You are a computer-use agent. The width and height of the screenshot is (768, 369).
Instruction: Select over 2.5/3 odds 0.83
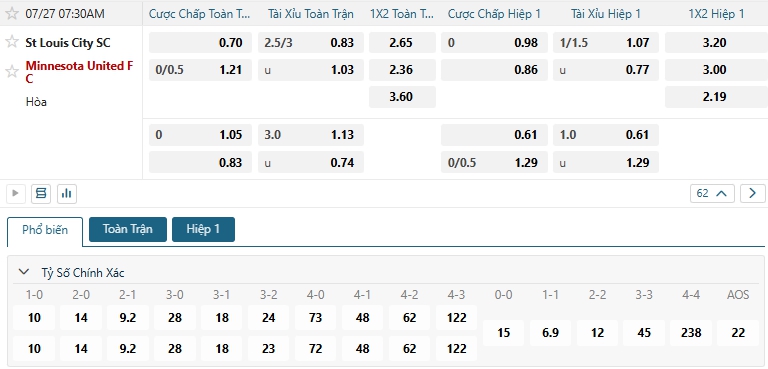click(311, 43)
